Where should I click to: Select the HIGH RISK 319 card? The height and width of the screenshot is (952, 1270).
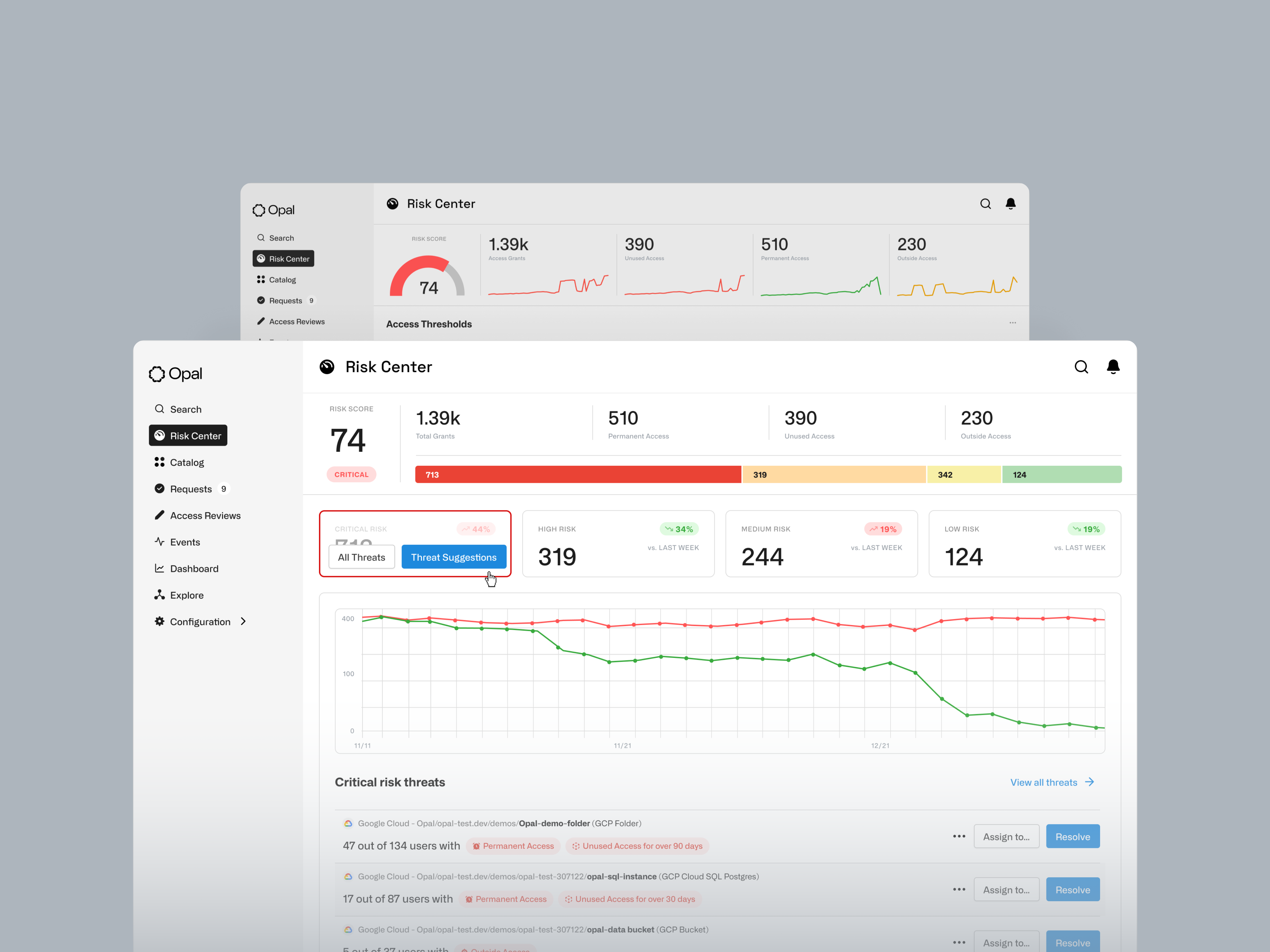click(618, 544)
